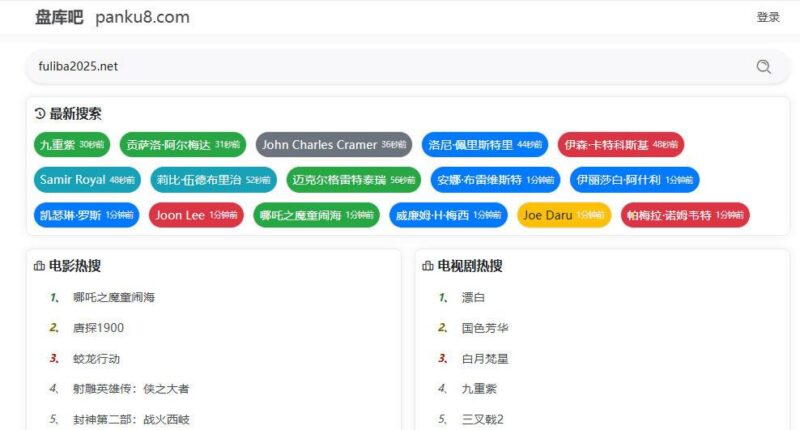Open 九重紫 in the TV hot list

coord(479,389)
